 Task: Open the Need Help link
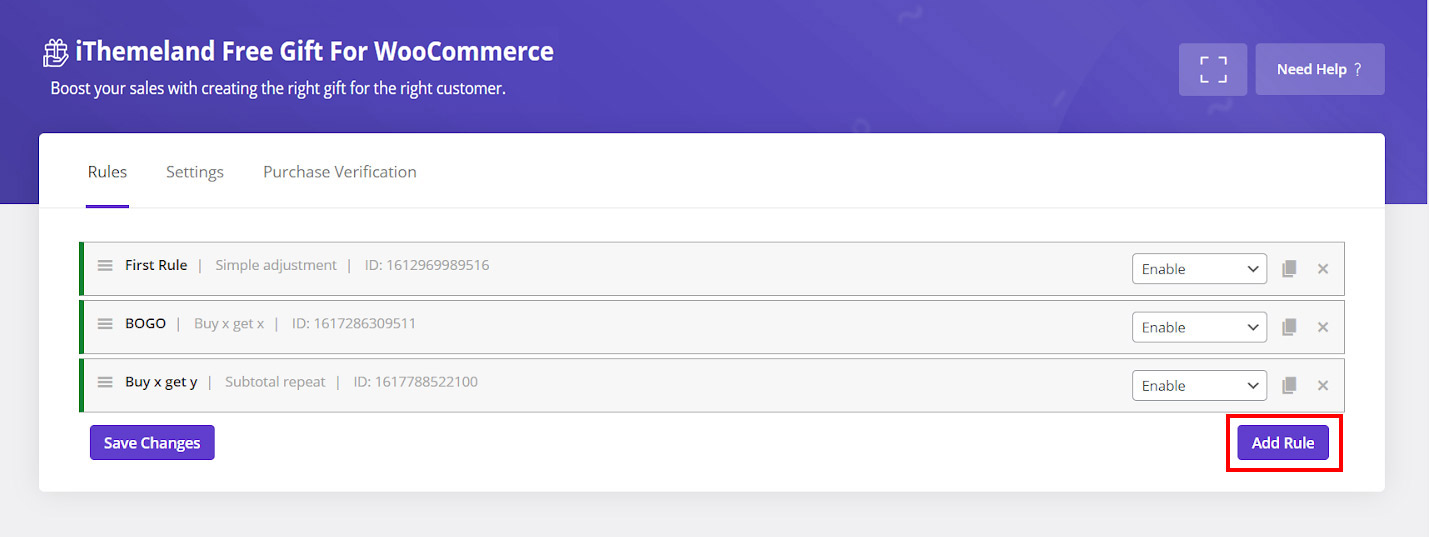coord(1319,69)
